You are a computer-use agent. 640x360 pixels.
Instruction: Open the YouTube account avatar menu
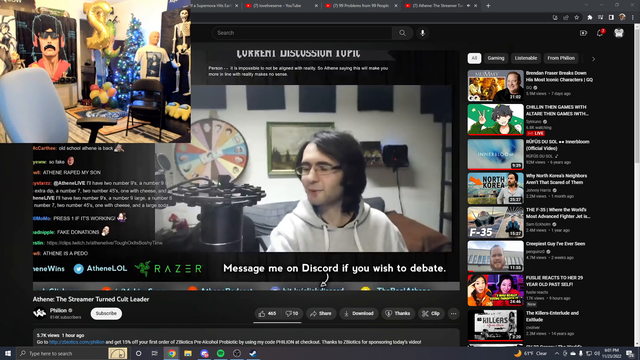(x=619, y=33)
